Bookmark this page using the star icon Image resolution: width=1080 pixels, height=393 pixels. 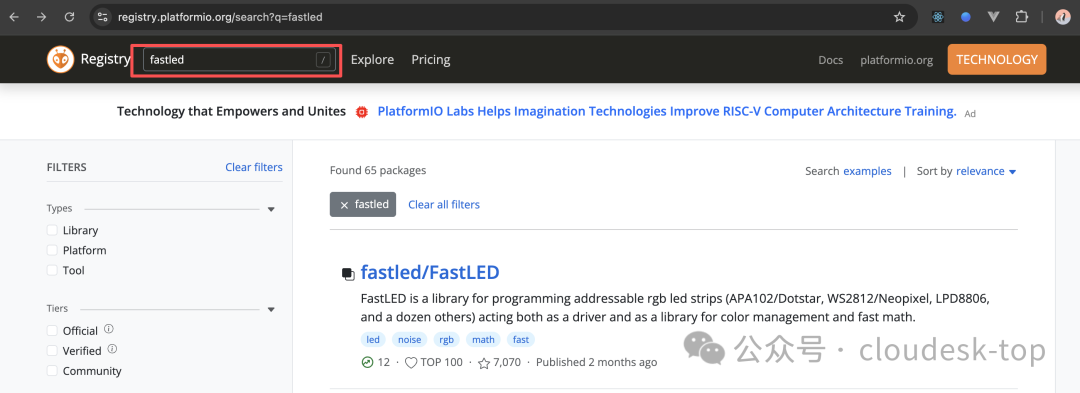point(899,17)
